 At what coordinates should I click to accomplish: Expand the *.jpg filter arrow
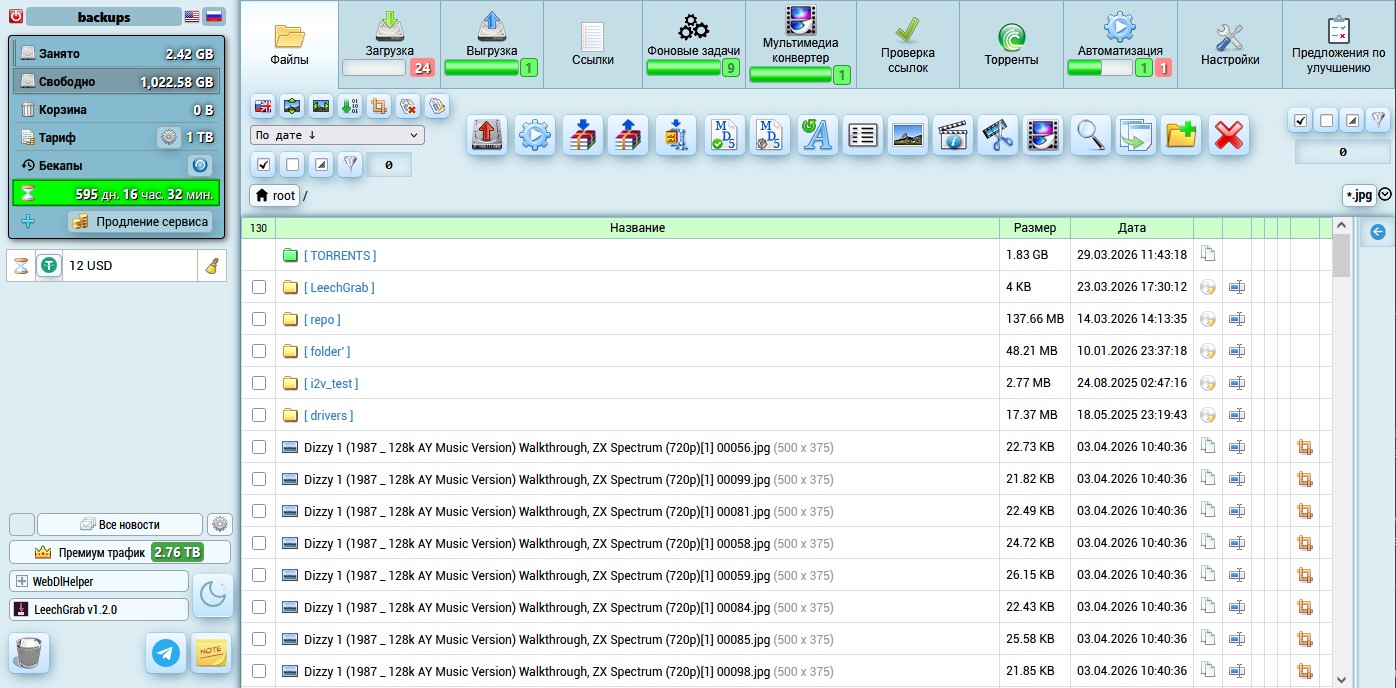click(x=1385, y=195)
